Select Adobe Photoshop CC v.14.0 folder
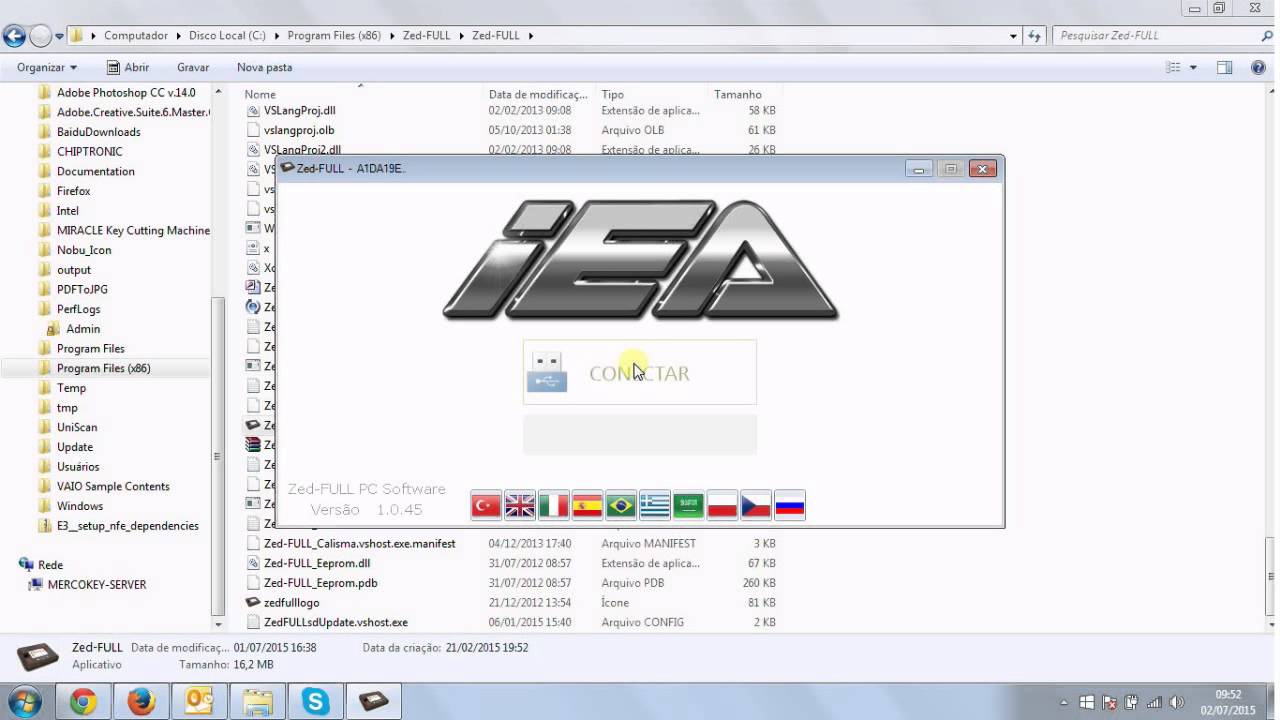The width and height of the screenshot is (1280, 720). pyautogui.click(x=126, y=92)
